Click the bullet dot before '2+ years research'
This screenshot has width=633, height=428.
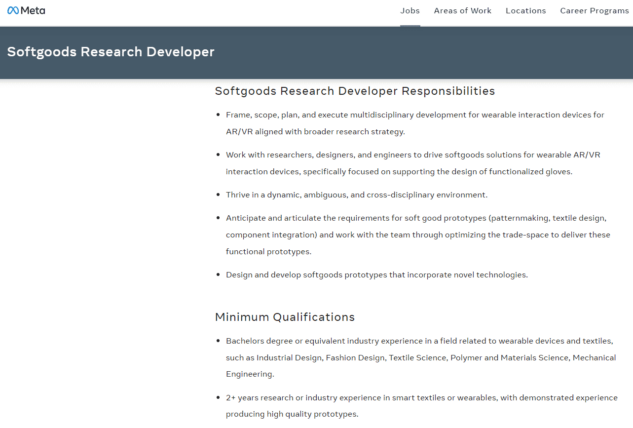tap(219, 398)
